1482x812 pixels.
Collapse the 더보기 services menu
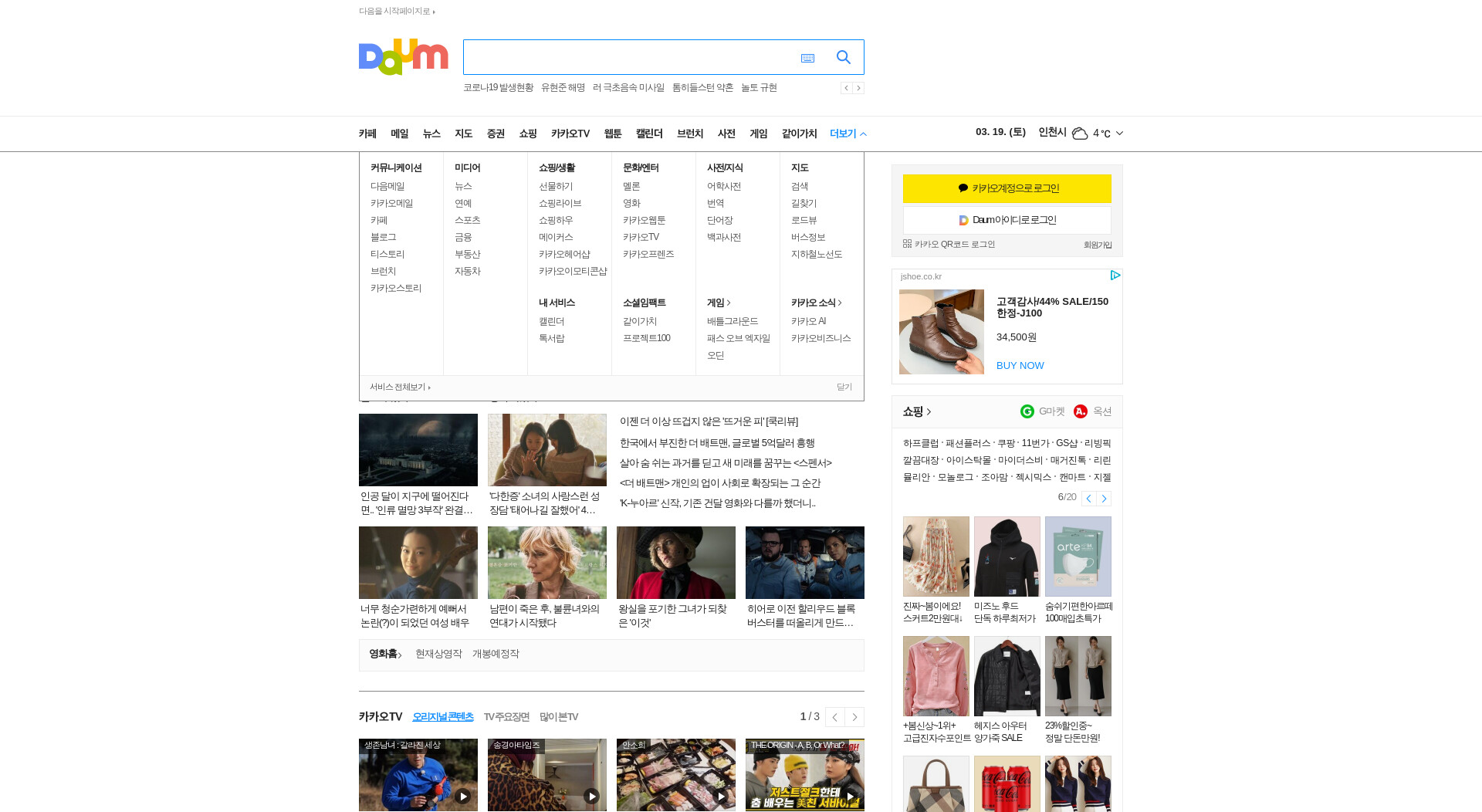848,134
